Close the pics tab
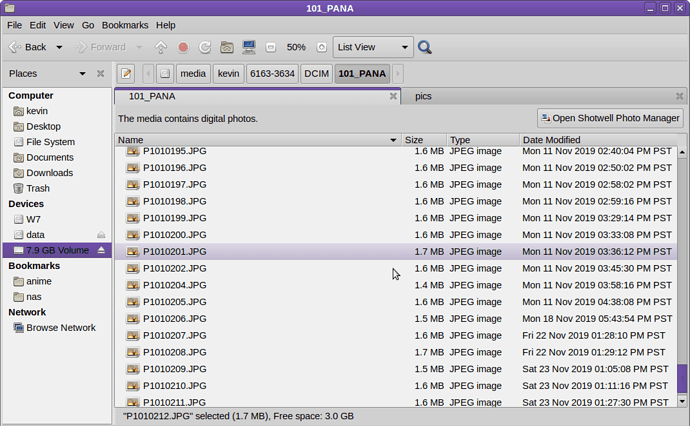Image resolution: width=690 pixels, height=426 pixels. tap(679, 96)
